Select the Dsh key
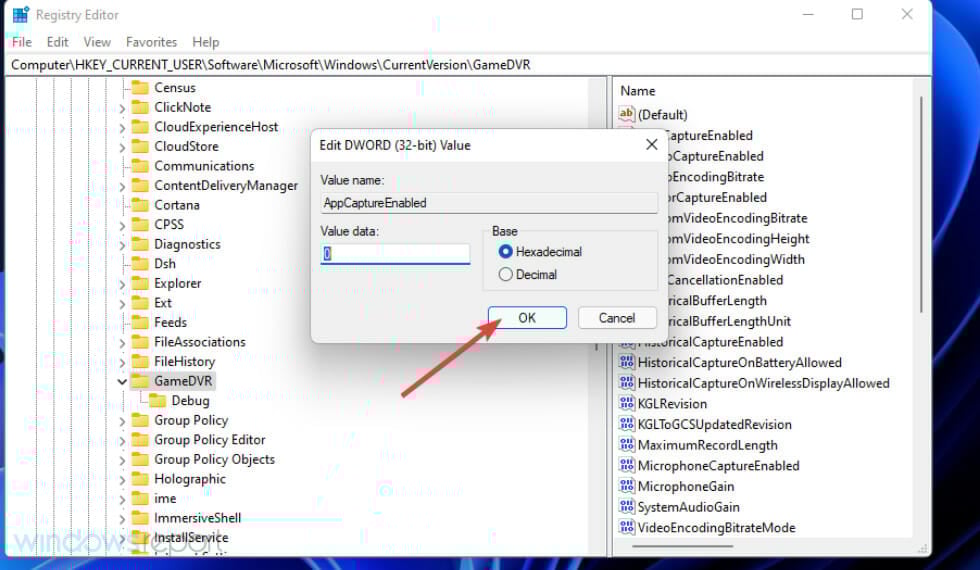The height and width of the screenshot is (570, 980). [165, 263]
